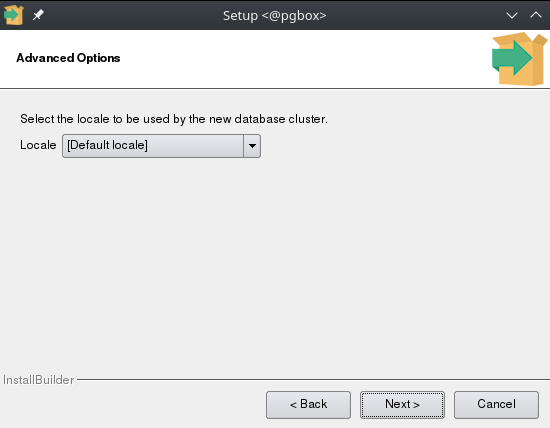The height and width of the screenshot is (428, 550).
Task: Expand the Locale dropdown arrow
Action: (252, 146)
